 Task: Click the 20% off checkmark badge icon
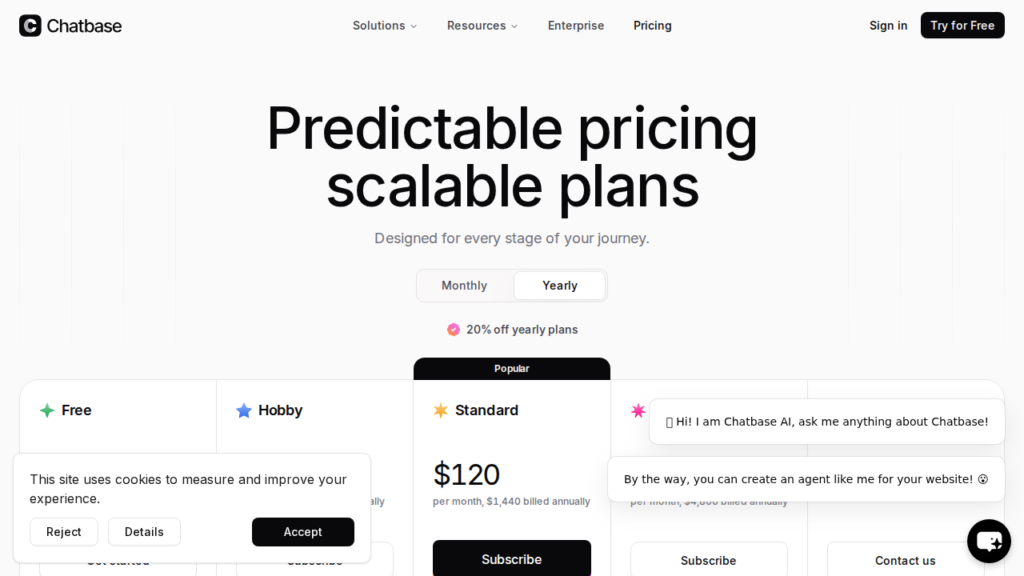pos(453,330)
